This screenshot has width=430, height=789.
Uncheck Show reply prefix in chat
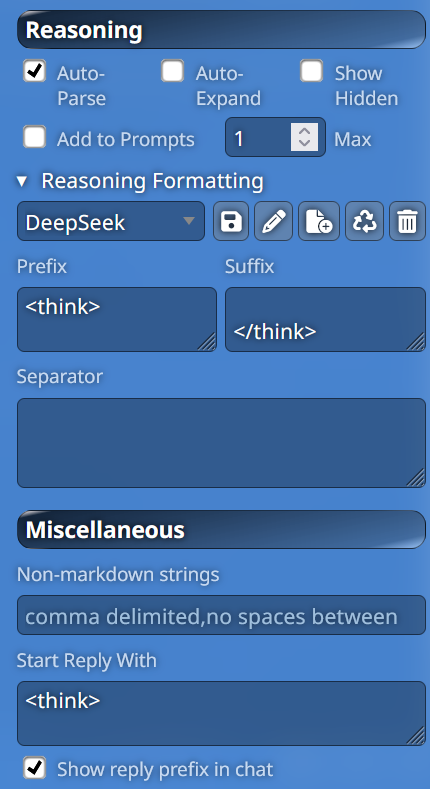(34, 768)
